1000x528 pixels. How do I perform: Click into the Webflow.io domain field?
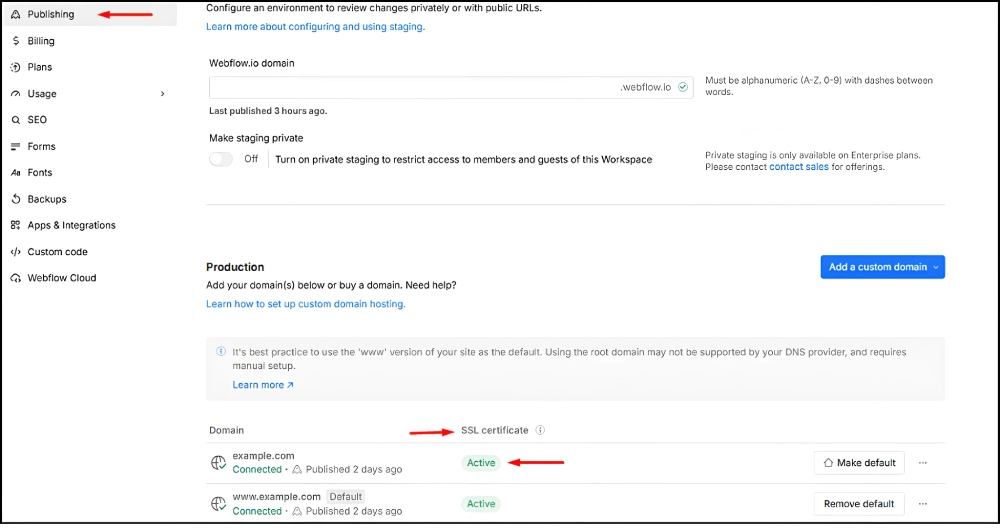pyautogui.click(x=451, y=87)
